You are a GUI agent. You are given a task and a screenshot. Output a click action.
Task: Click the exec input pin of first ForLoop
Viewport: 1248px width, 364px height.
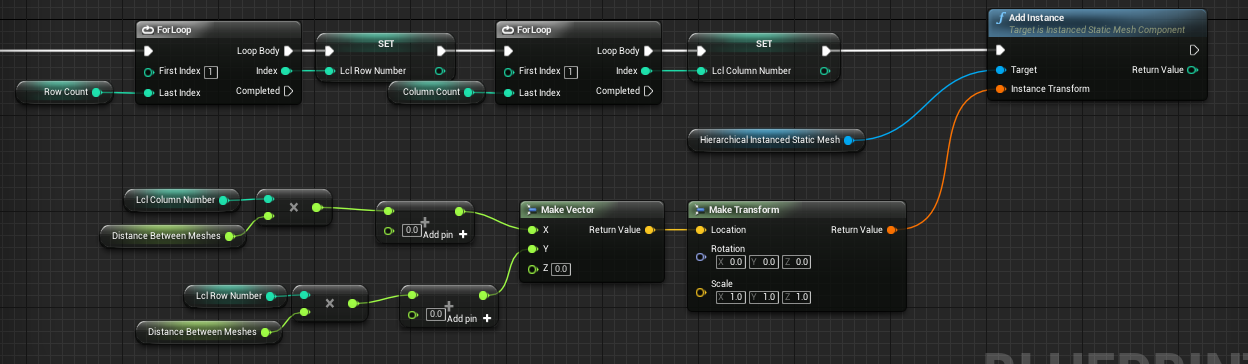149,51
